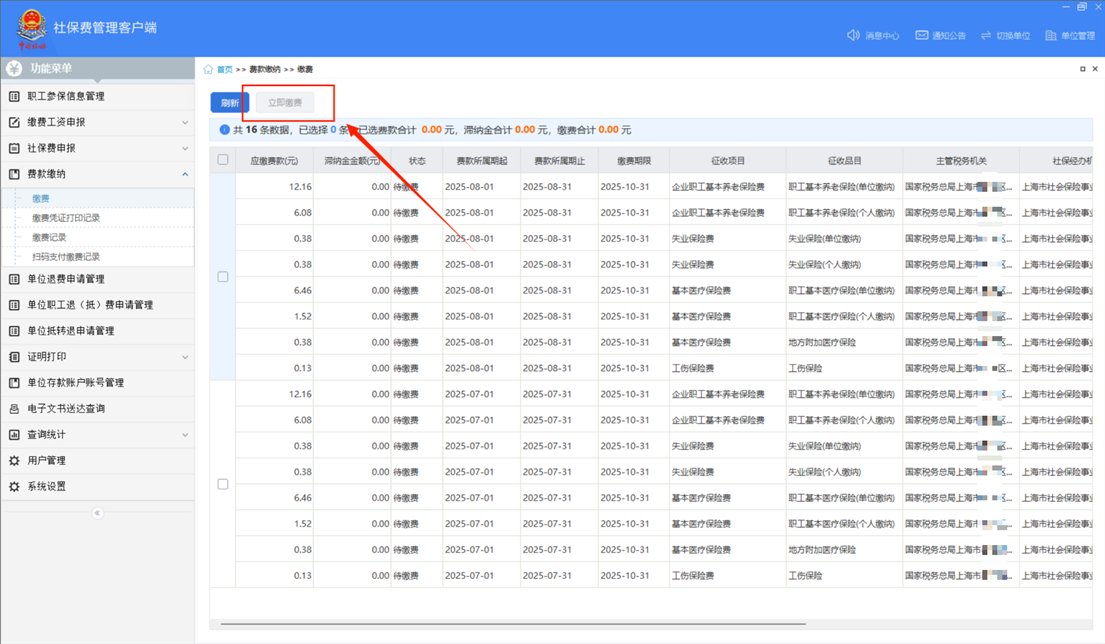Screen dimensions: 1105x644
Task: Collapse the 费款缴纳 menu section
Action: click(x=185, y=174)
